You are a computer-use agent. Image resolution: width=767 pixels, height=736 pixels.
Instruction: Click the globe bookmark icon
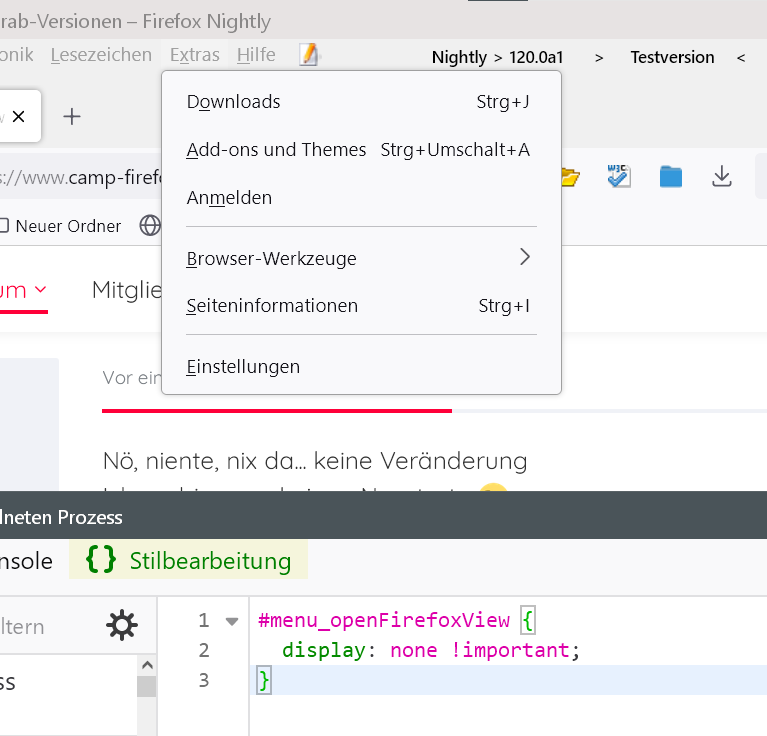(x=150, y=226)
